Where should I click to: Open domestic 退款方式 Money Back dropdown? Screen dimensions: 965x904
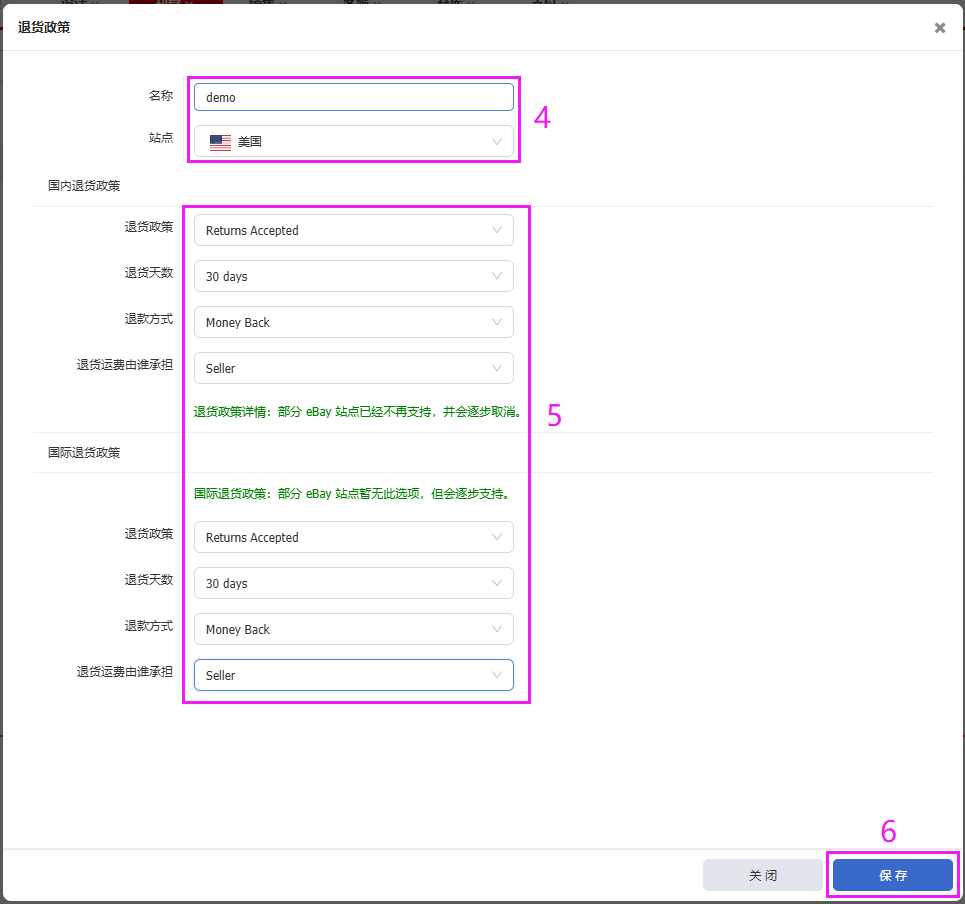click(x=354, y=322)
